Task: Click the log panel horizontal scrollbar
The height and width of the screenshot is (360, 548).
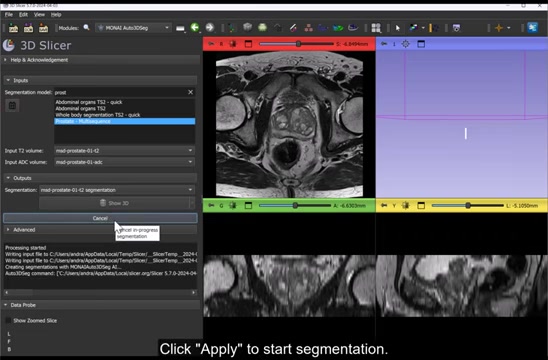Action: [100, 292]
